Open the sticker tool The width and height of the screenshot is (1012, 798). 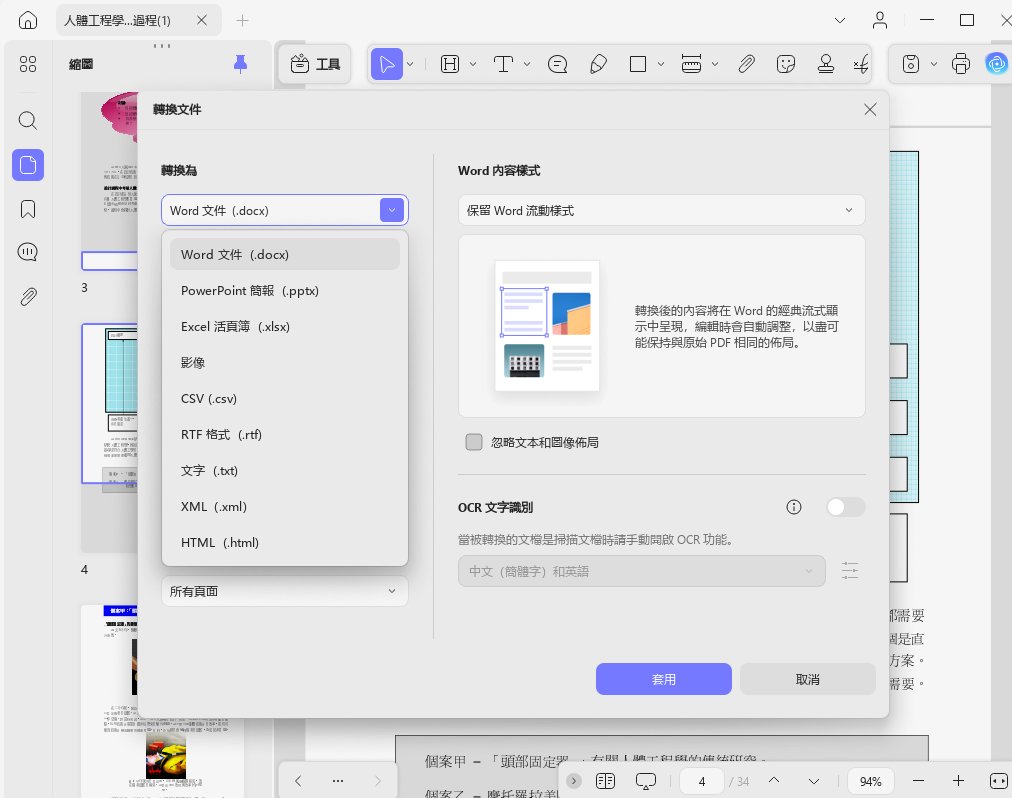point(785,64)
